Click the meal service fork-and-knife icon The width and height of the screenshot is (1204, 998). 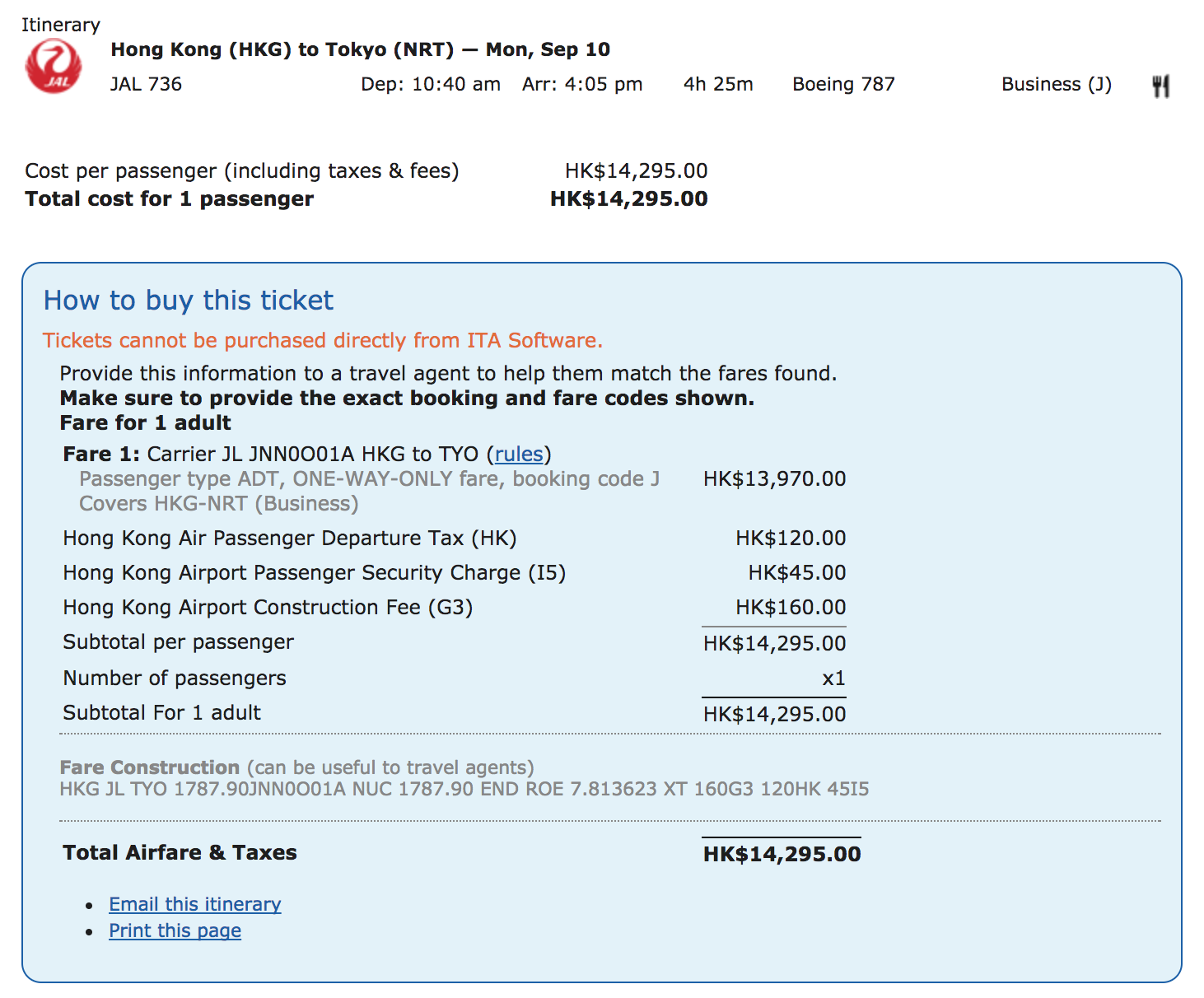pyautogui.click(x=1163, y=85)
